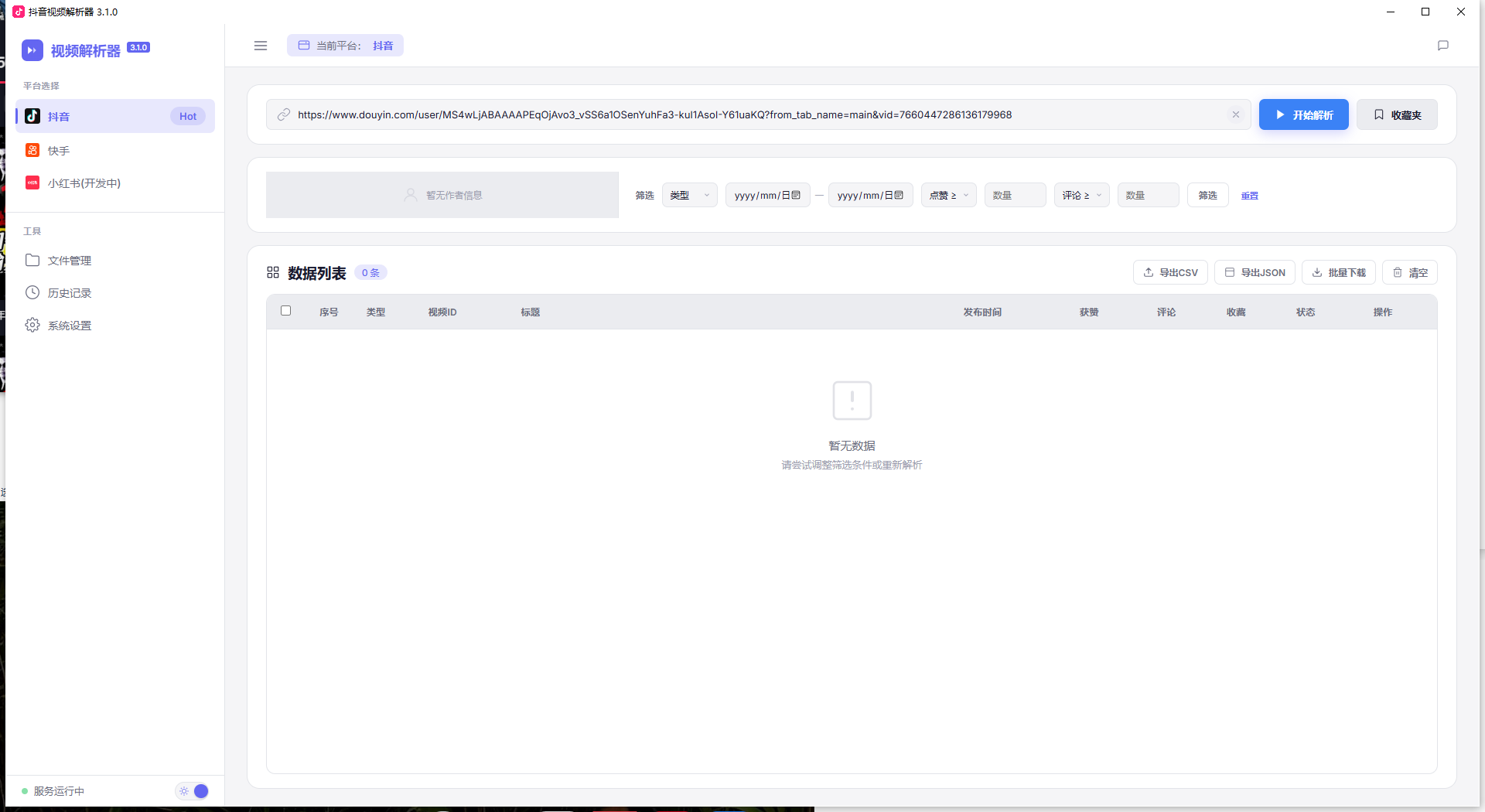Open 文件管理 tool

tap(115, 260)
